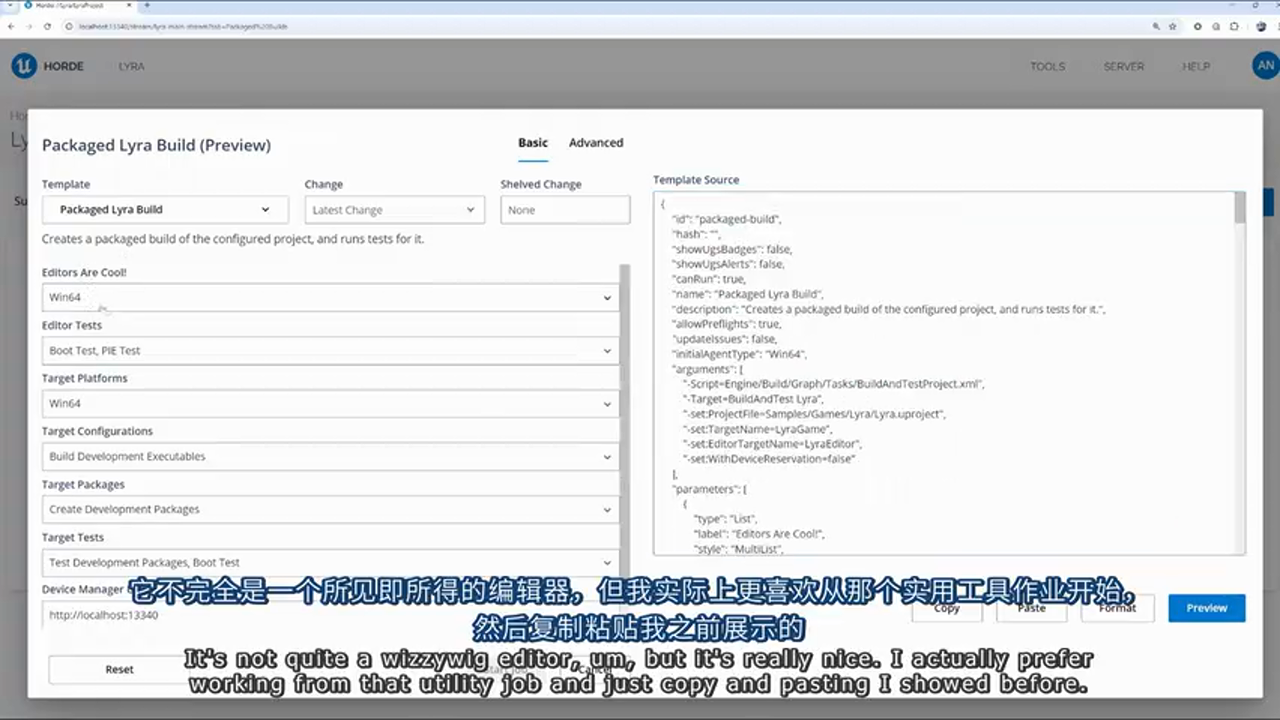1280x720 pixels.
Task: Click the Shelved Change input field
Action: 565,210
